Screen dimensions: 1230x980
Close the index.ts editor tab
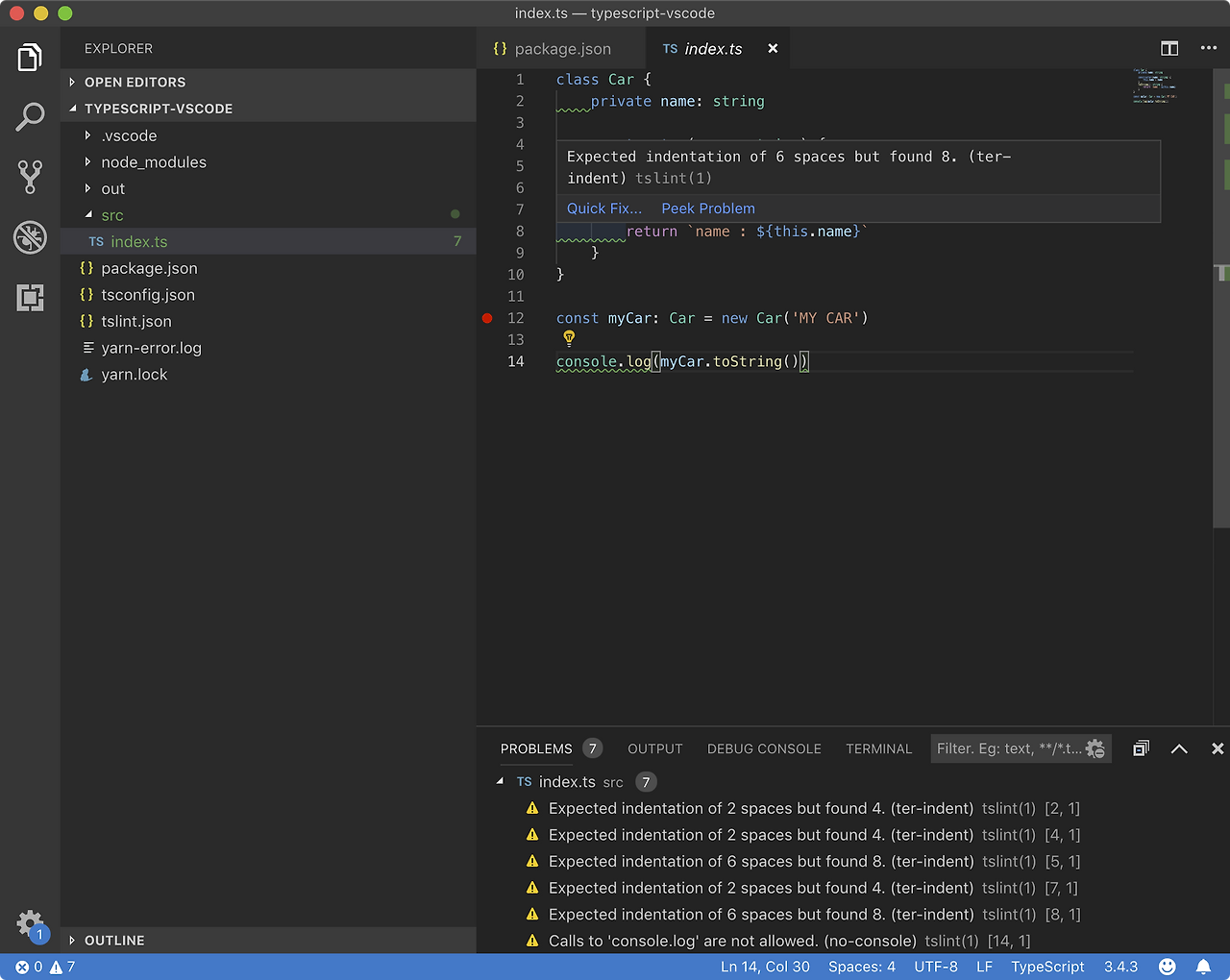click(x=773, y=48)
